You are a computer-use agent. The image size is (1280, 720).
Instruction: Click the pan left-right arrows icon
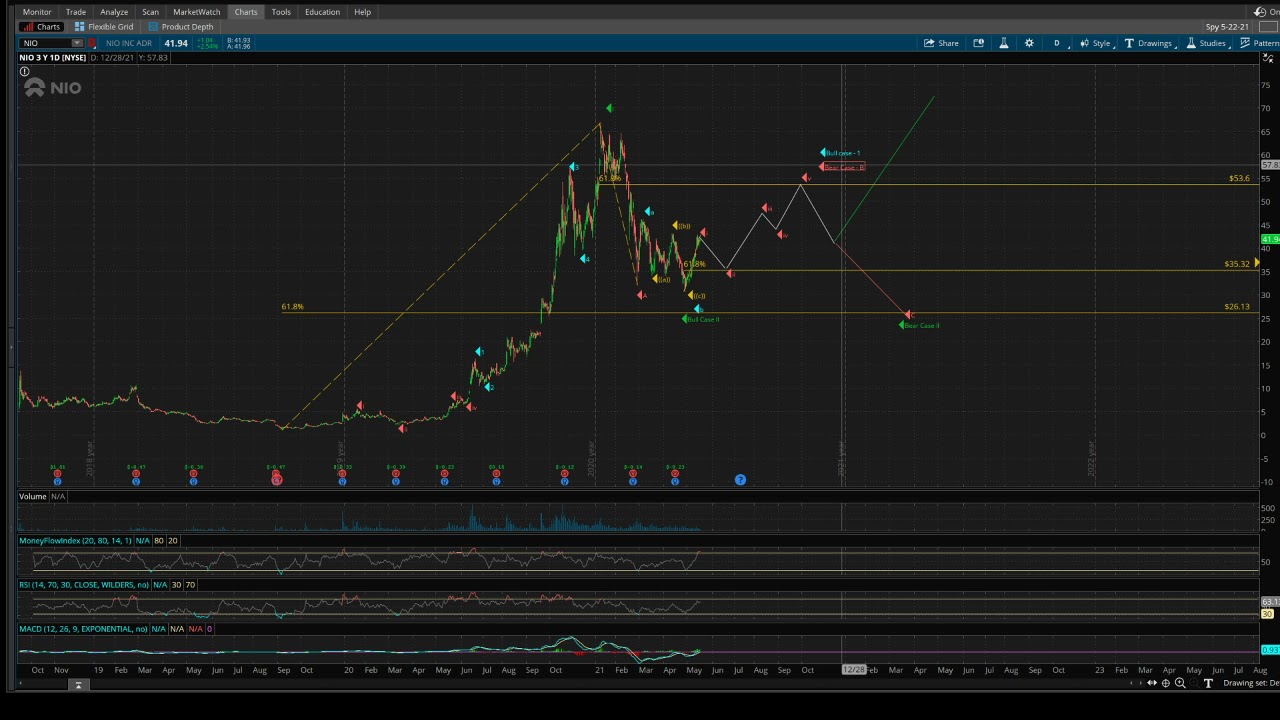(1151, 683)
